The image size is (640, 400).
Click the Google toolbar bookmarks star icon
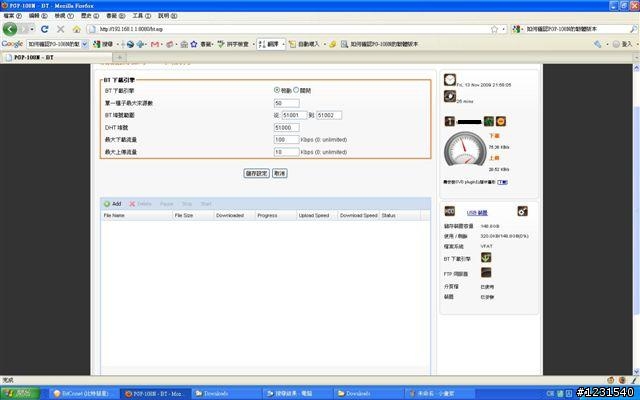click(194, 44)
